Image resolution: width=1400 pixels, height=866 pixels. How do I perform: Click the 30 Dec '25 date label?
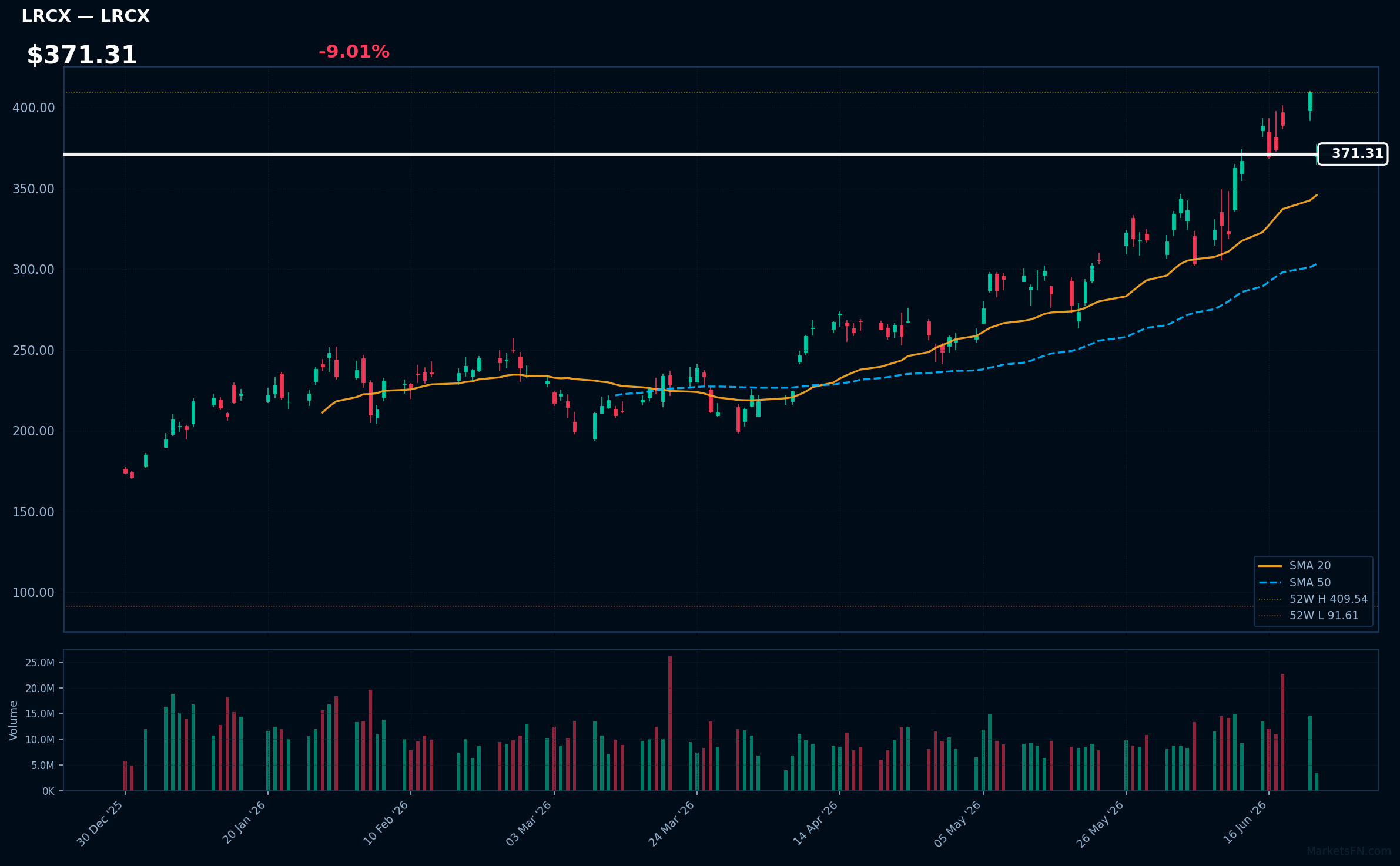pyautogui.click(x=100, y=823)
